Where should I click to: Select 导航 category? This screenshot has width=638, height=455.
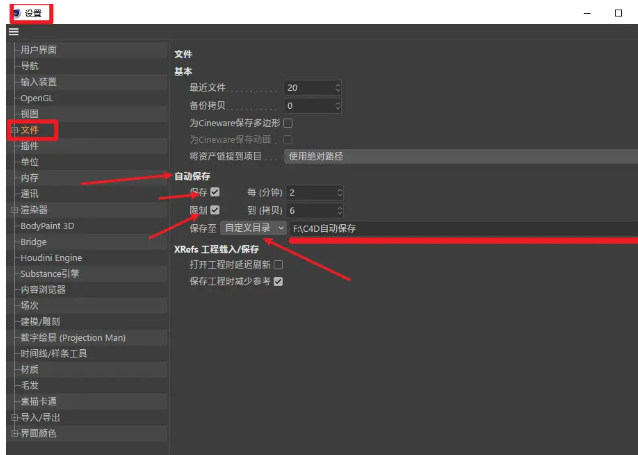pos(29,66)
